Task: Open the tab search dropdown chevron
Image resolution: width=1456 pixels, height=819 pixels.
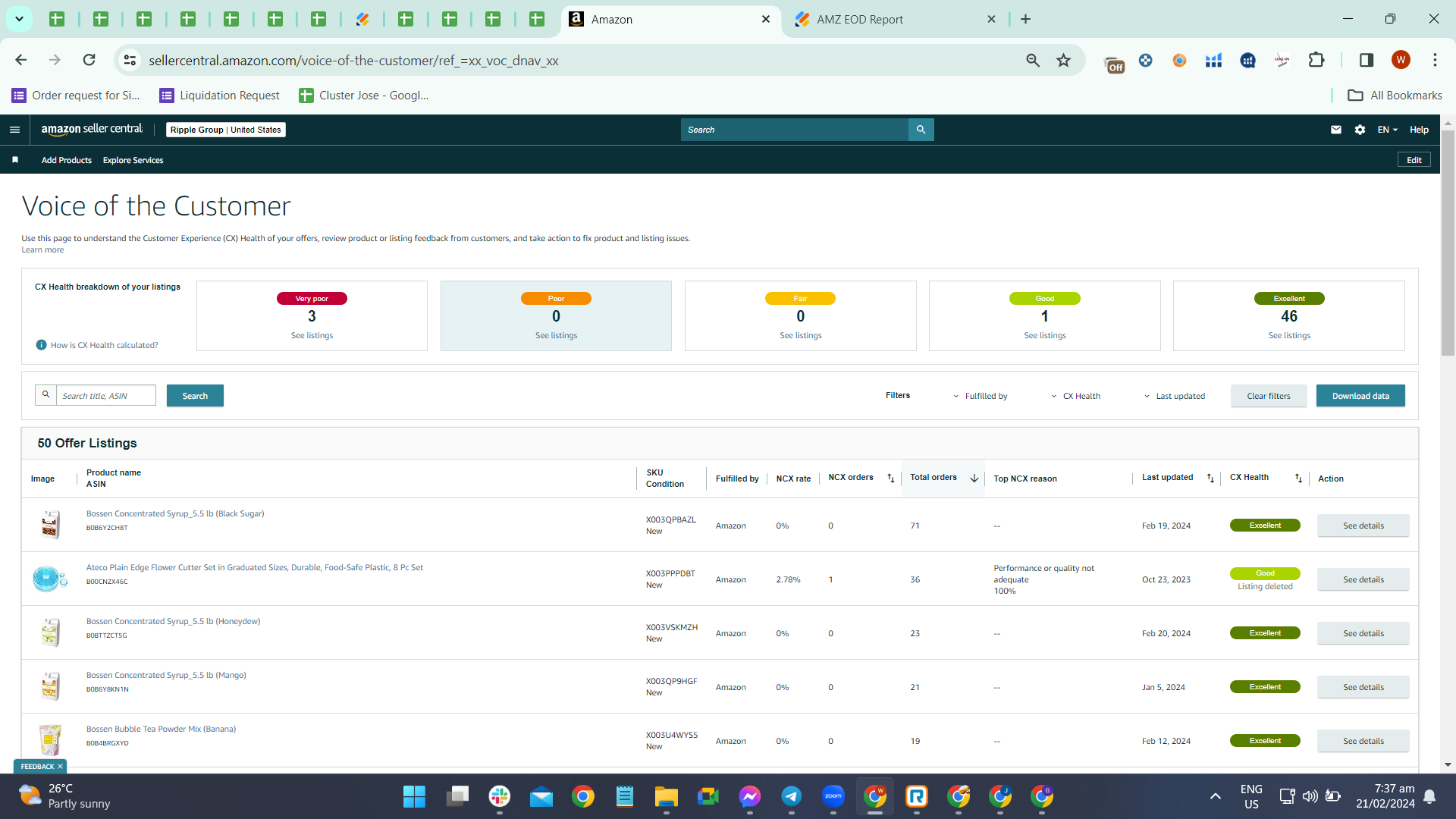Action: 19,19
